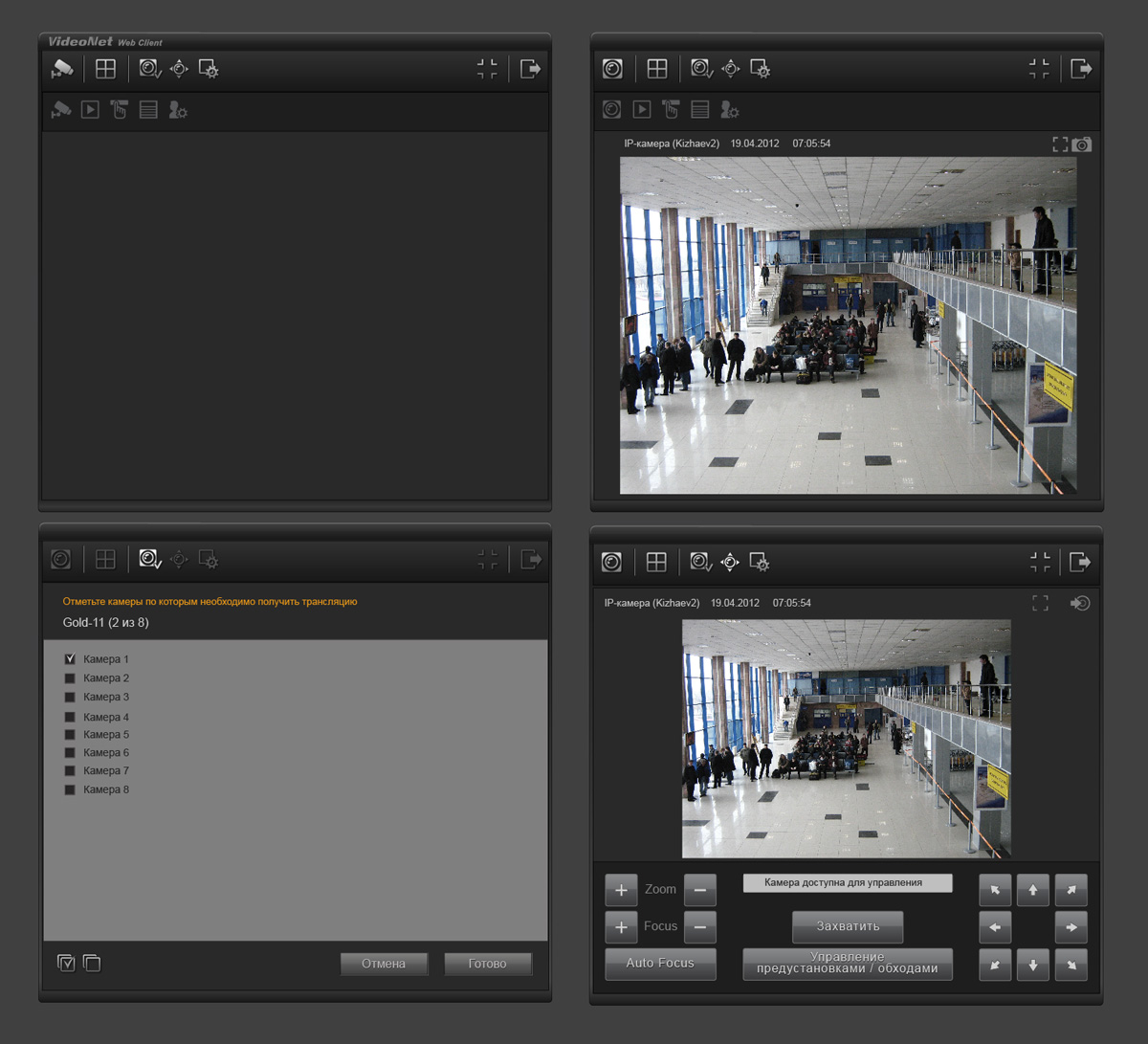
Task: Click the PTZ control icon in the large video panel
Action: point(731,69)
